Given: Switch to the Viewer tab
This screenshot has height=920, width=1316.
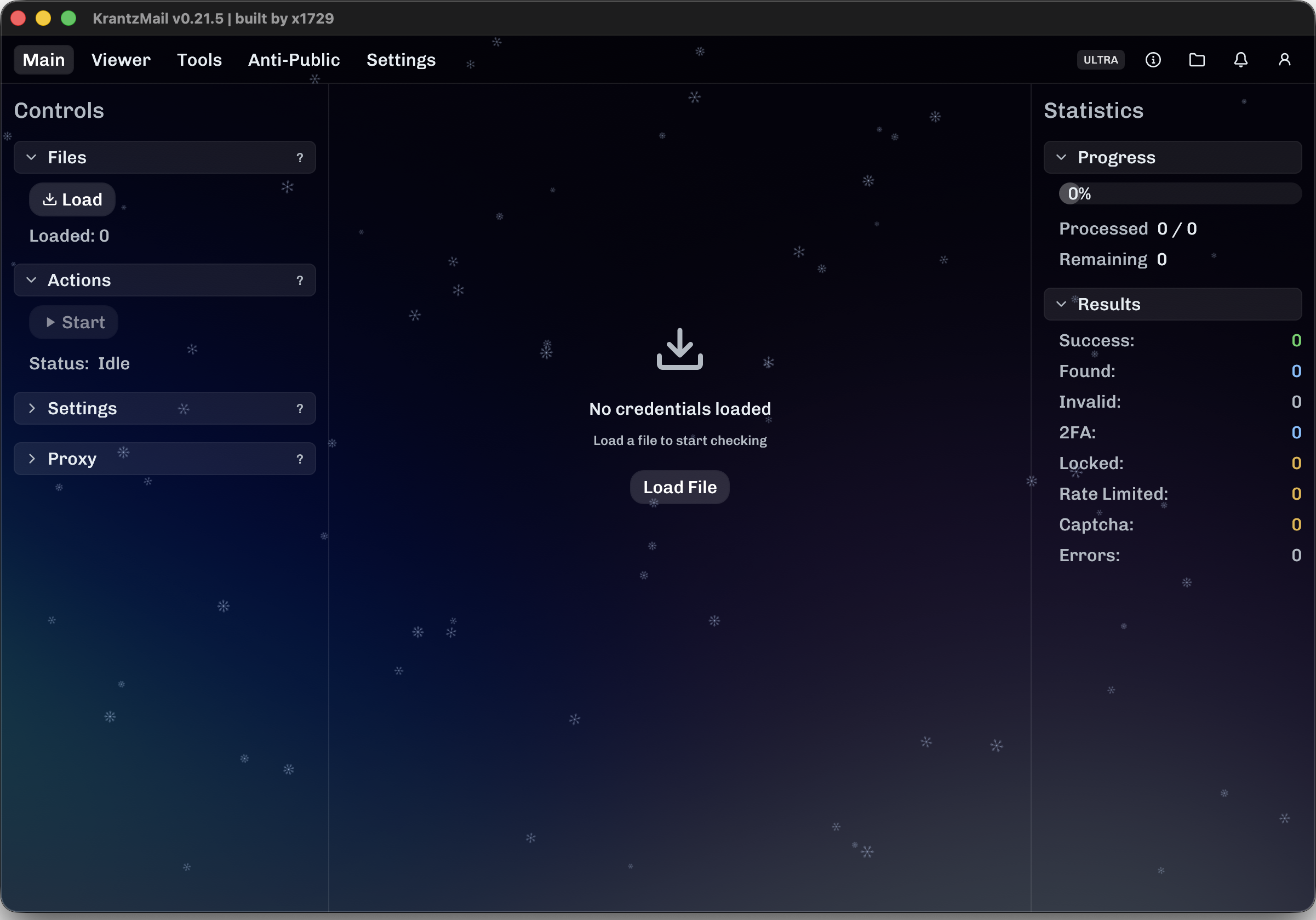Looking at the screenshot, I should pos(121,60).
